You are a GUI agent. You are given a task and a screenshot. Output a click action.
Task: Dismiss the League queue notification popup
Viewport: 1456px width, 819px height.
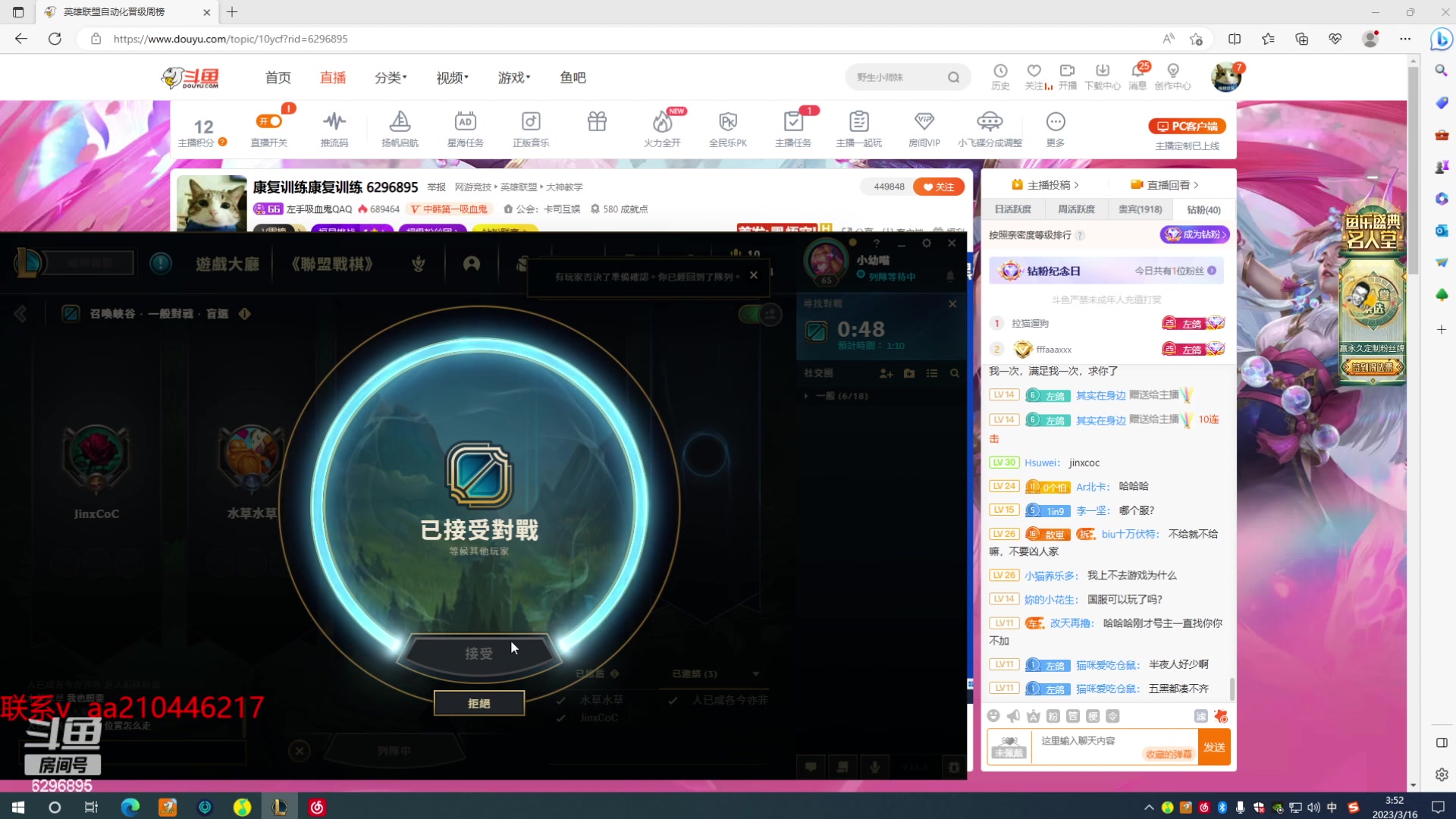[753, 275]
